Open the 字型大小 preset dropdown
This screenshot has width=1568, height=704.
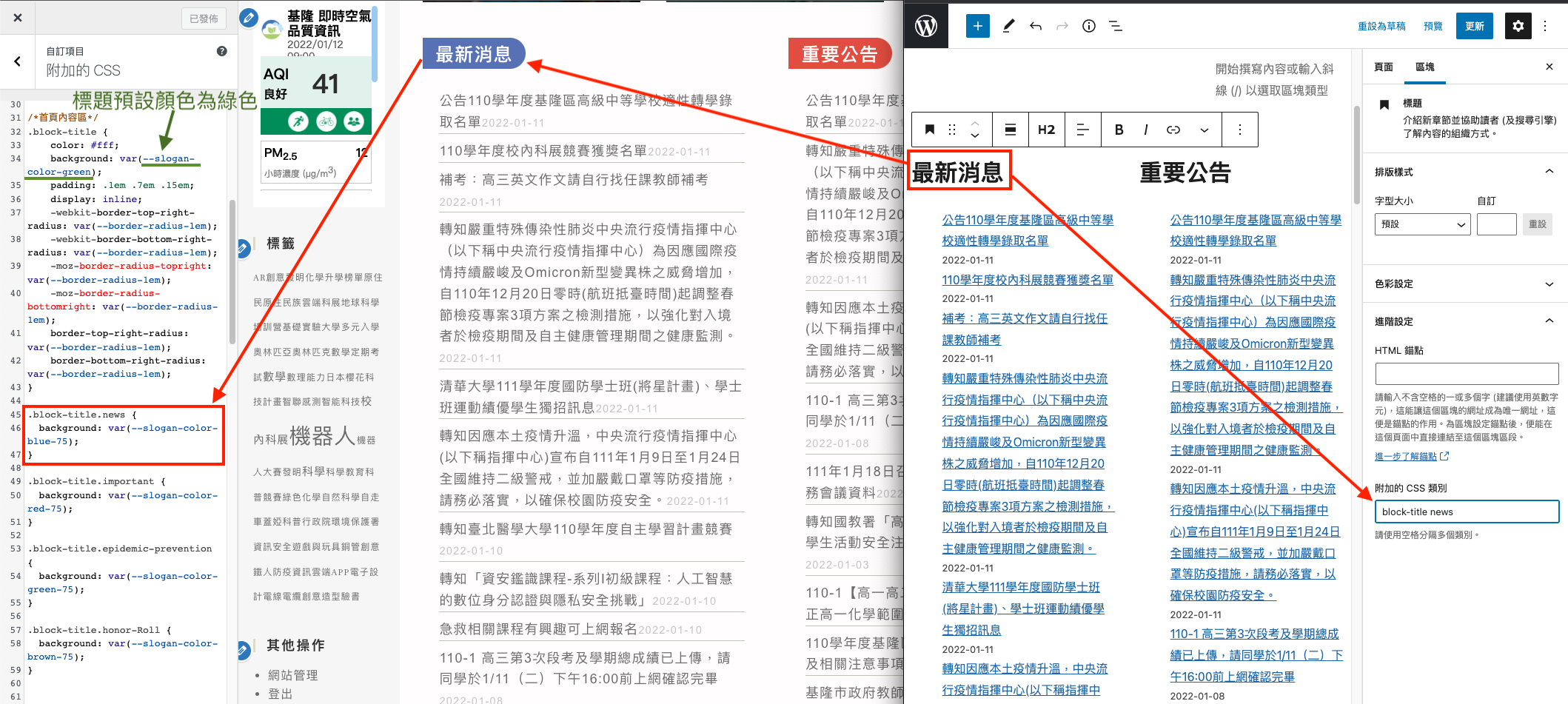[x=1422, y=224]
